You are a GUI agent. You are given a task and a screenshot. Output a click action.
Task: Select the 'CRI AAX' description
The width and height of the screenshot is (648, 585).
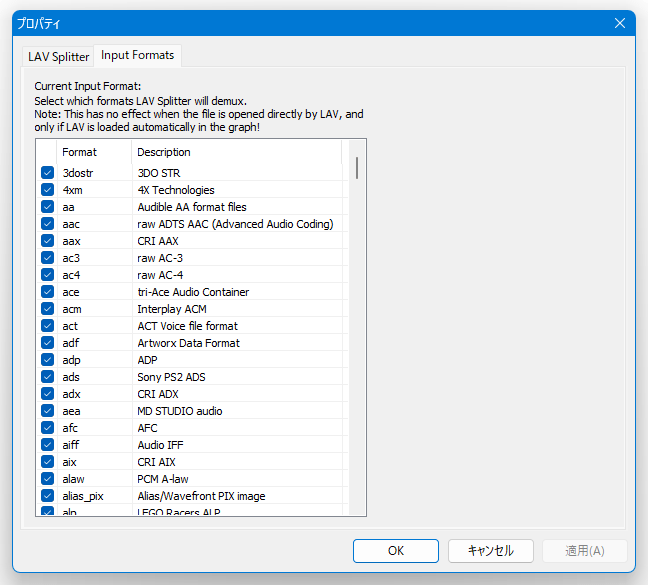tap(158, 241)
